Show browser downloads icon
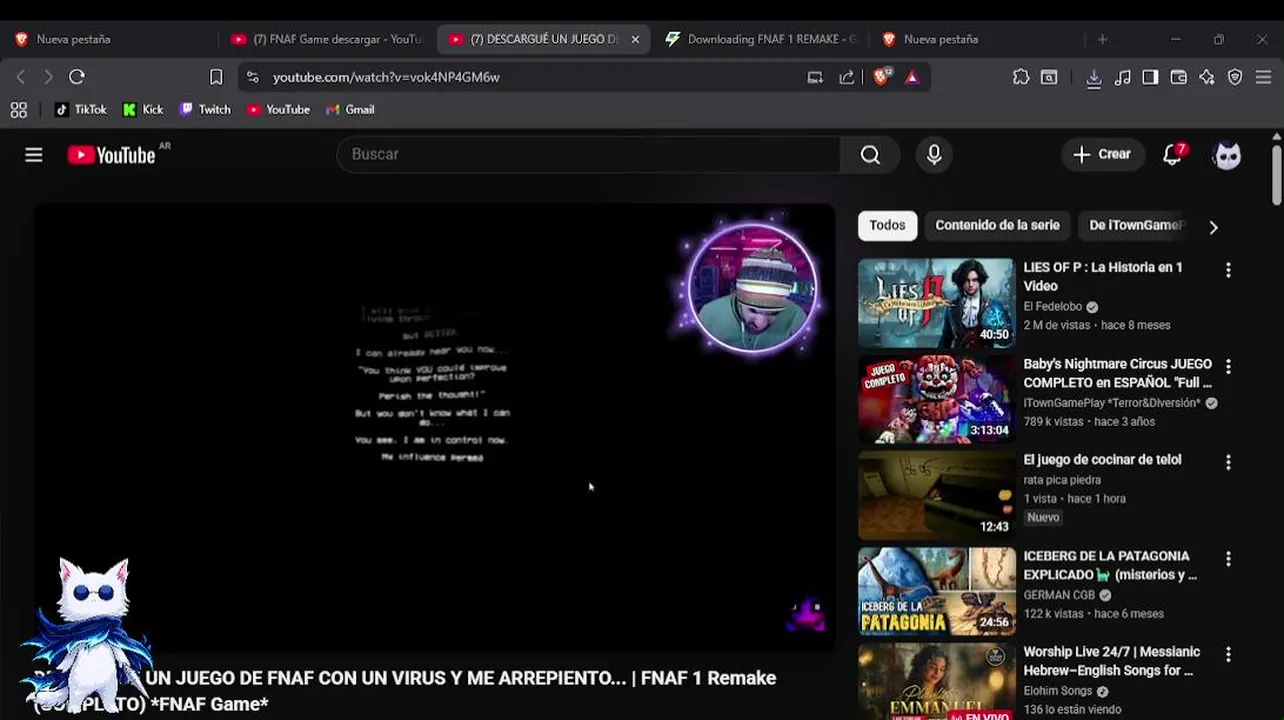The width and height of the screenshot is (1284, 720). point(1094,77)
